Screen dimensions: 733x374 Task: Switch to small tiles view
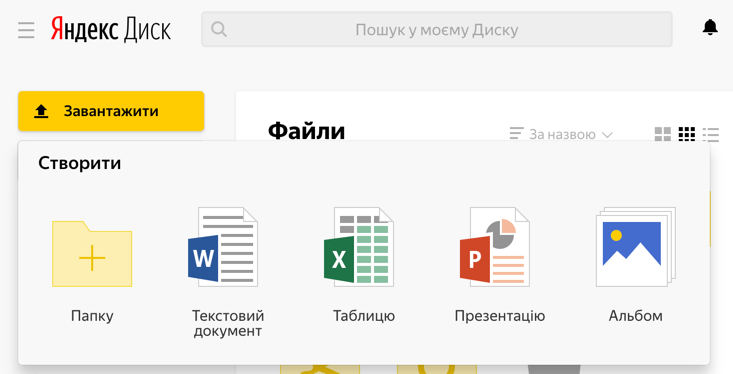[687, 134]
